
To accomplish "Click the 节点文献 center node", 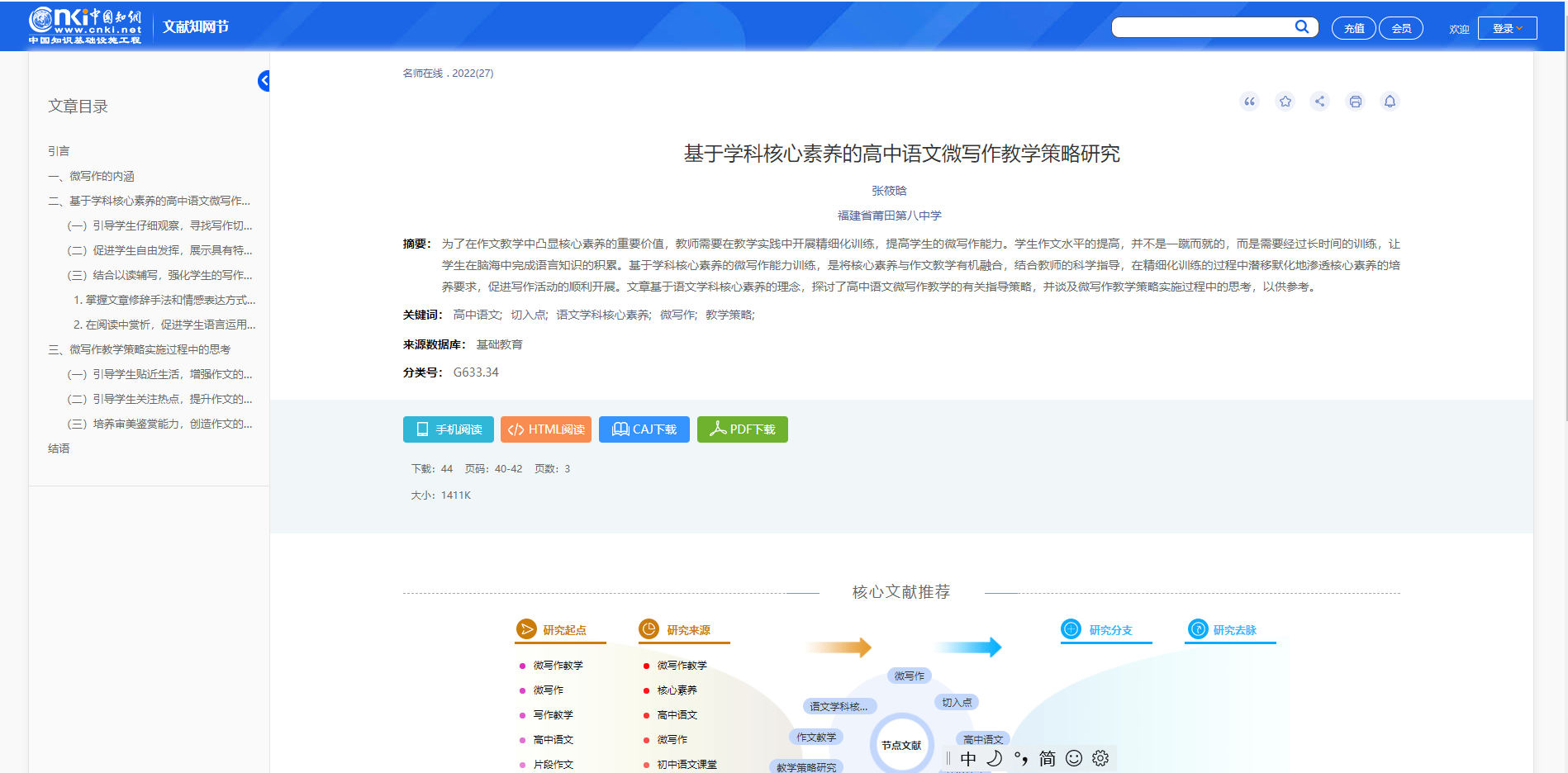I will click(x=901, y=745).
